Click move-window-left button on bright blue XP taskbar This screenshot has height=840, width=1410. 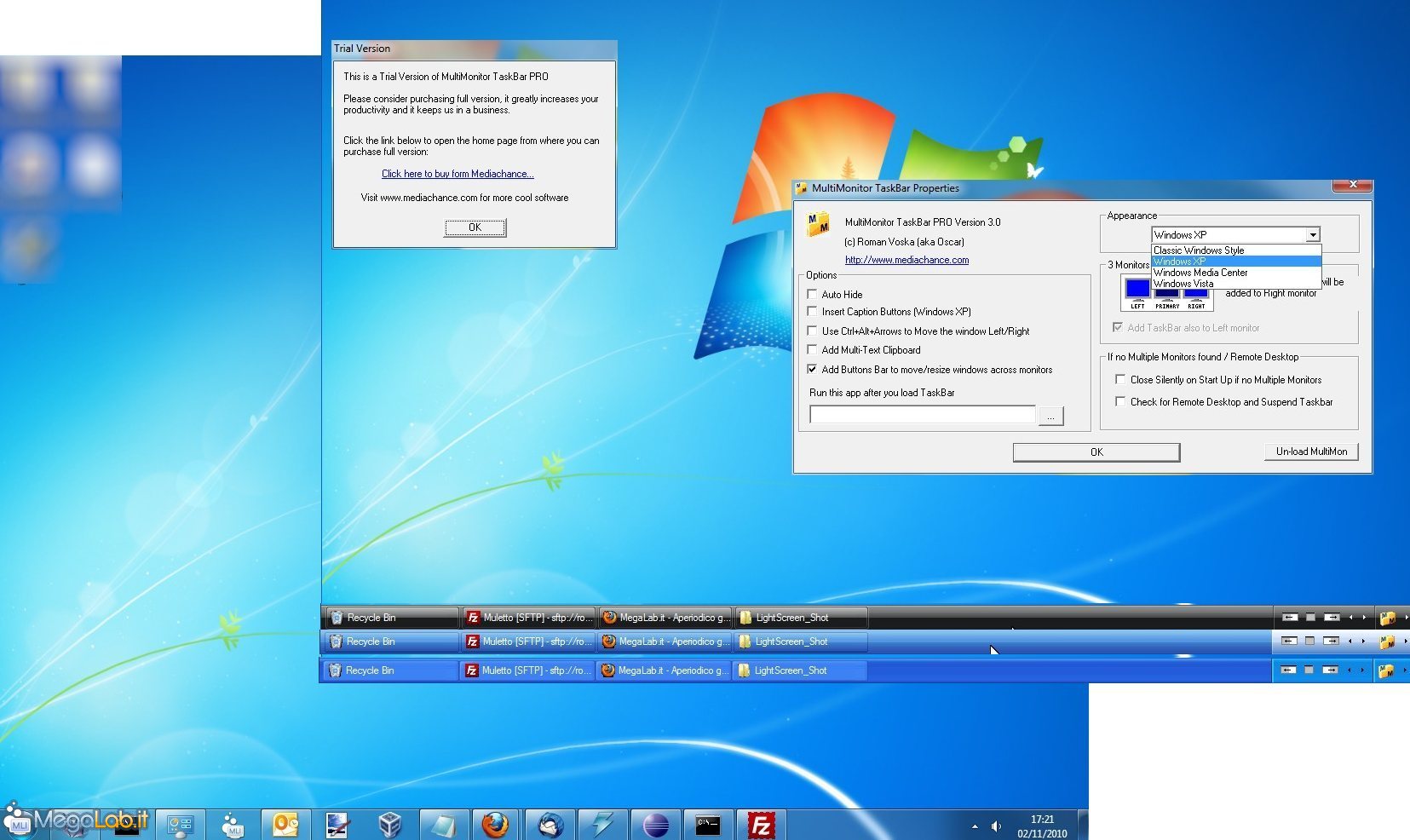pyautogui.click(x=1289, y=670)
